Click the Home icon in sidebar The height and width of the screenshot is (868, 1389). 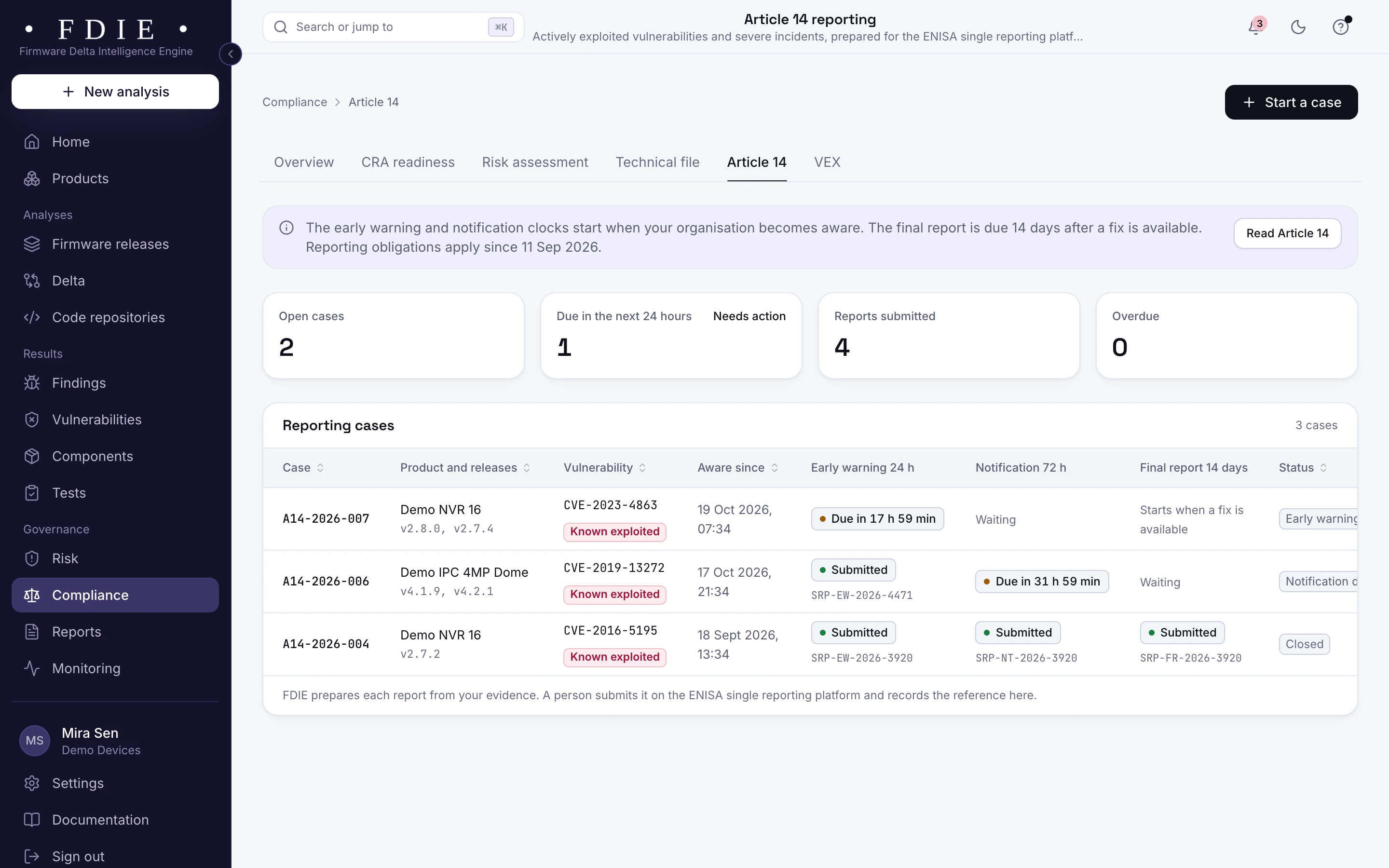point(32,142)
